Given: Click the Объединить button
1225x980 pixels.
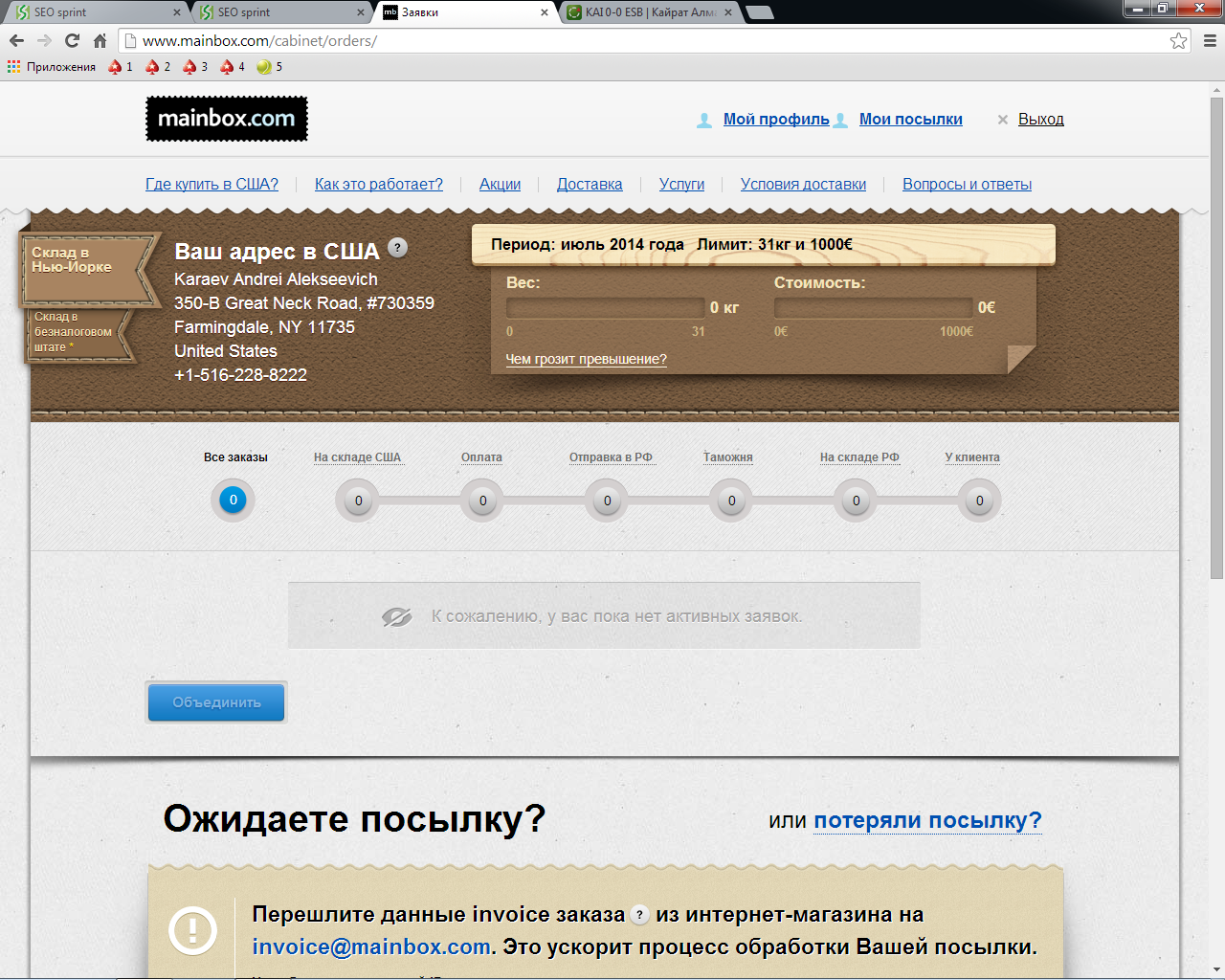Looking at the screenshot, I should click(x=216, y=702).
